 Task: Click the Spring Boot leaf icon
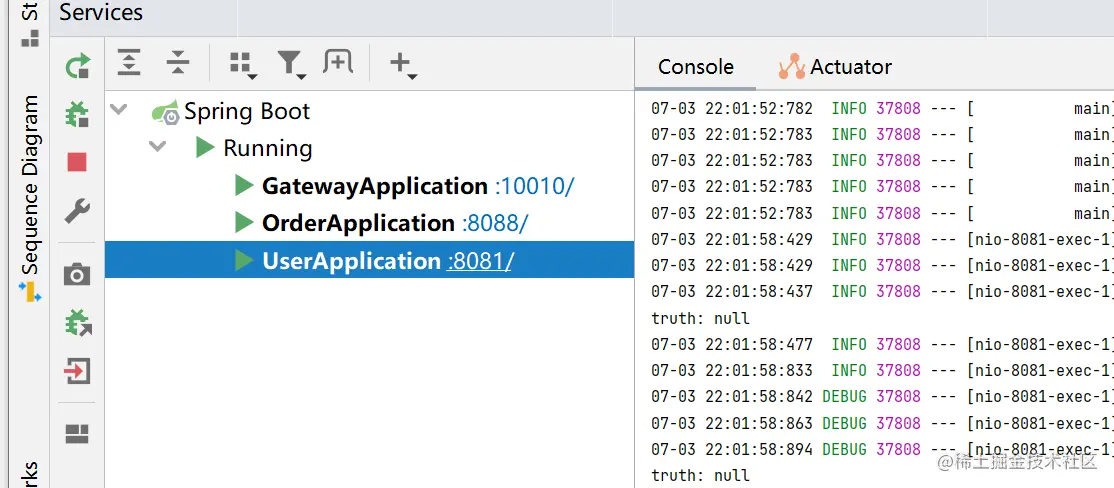(166, 112)
